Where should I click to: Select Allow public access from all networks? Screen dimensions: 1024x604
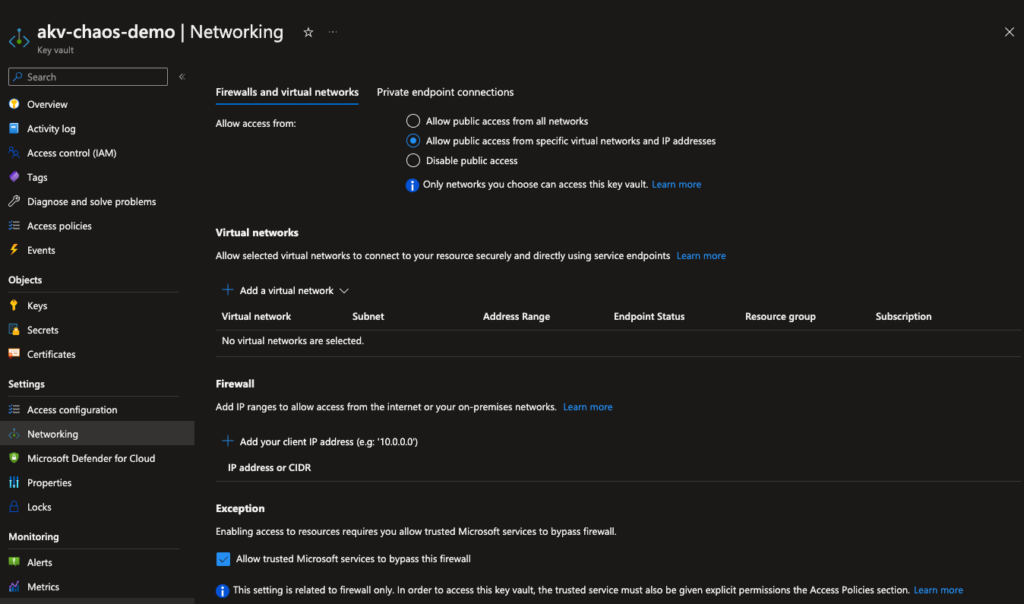coord(413,121)
